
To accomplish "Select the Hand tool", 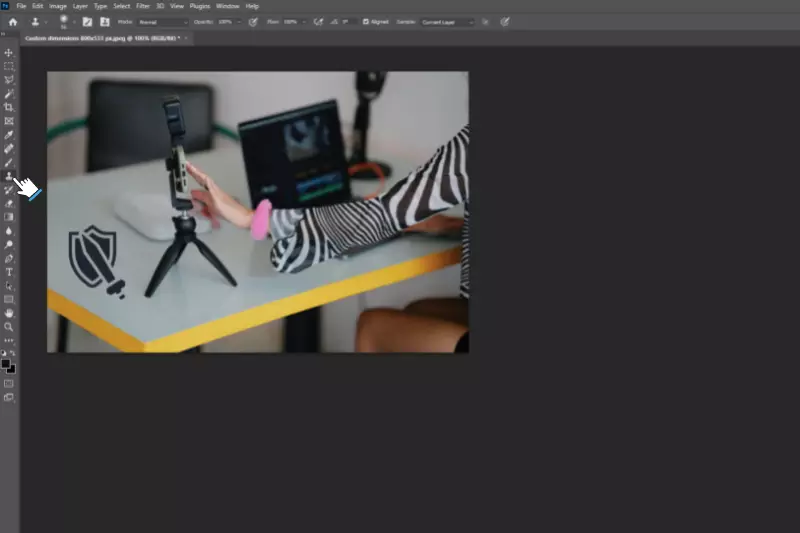I will pyautogui.click(x=9, y=313).
